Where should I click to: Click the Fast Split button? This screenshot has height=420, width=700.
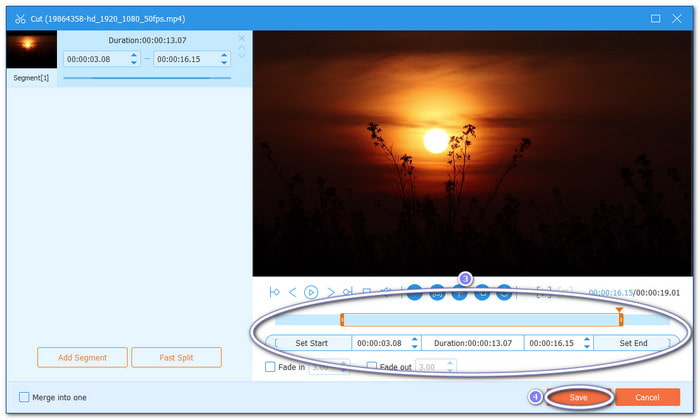point(176,358)
